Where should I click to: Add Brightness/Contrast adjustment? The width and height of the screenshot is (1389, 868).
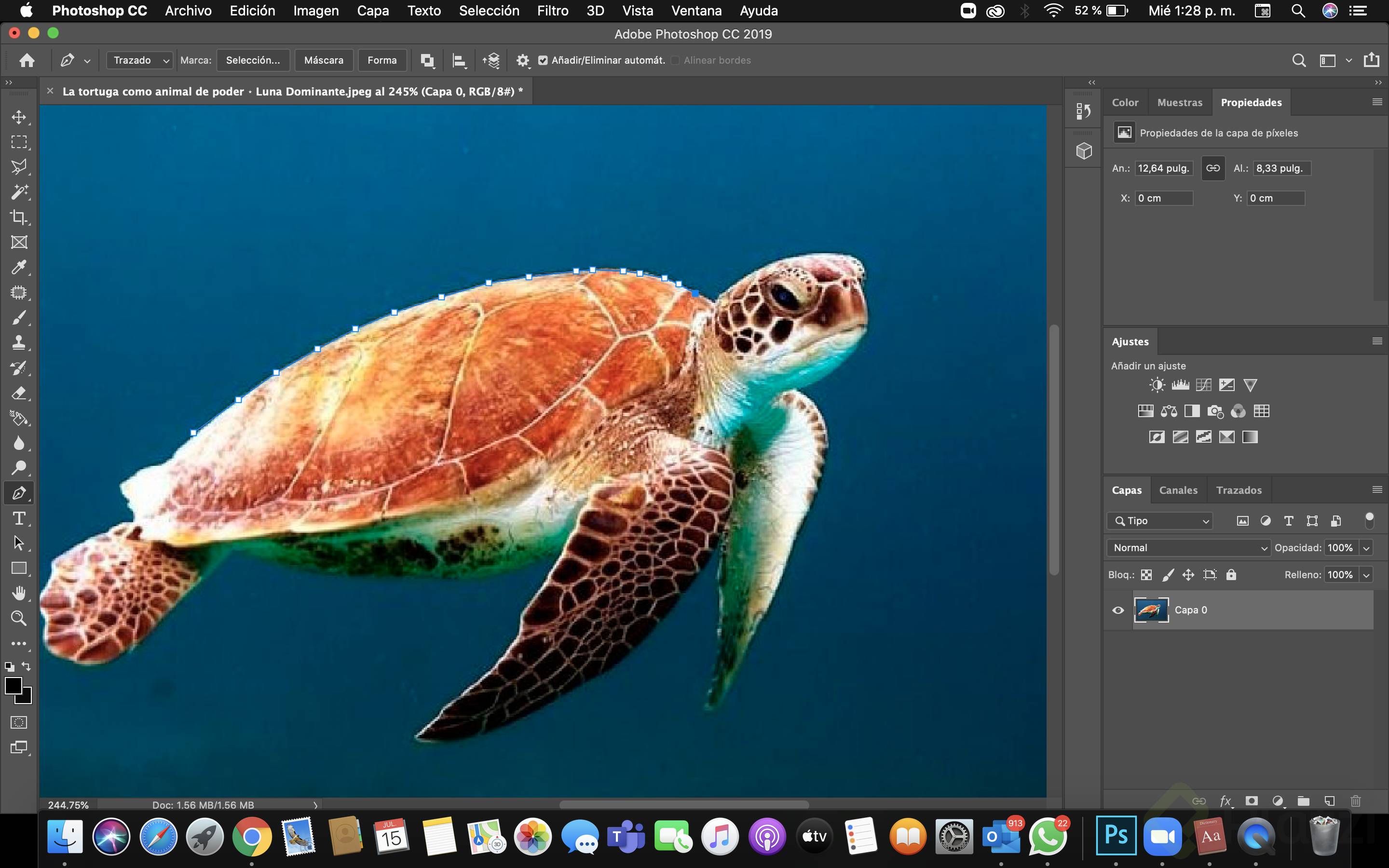tap(1157, 385)
